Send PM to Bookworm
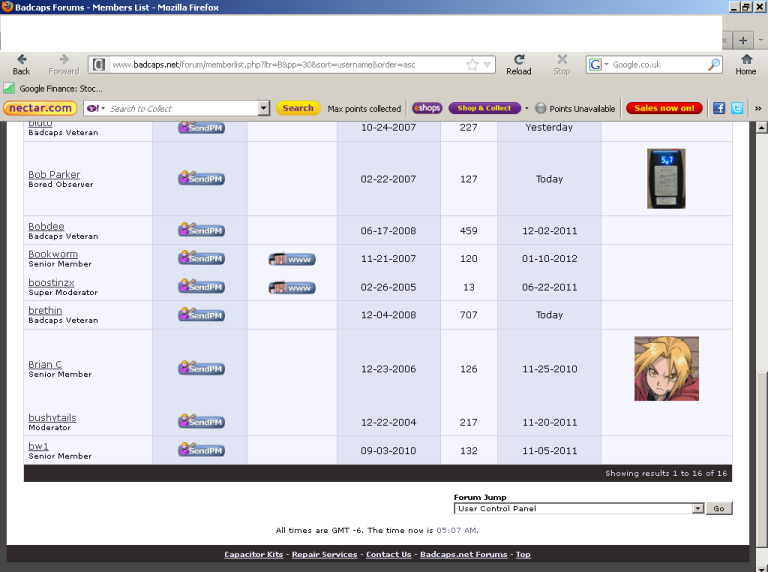Viewport: 768px width, 572px height. [201, 258]
